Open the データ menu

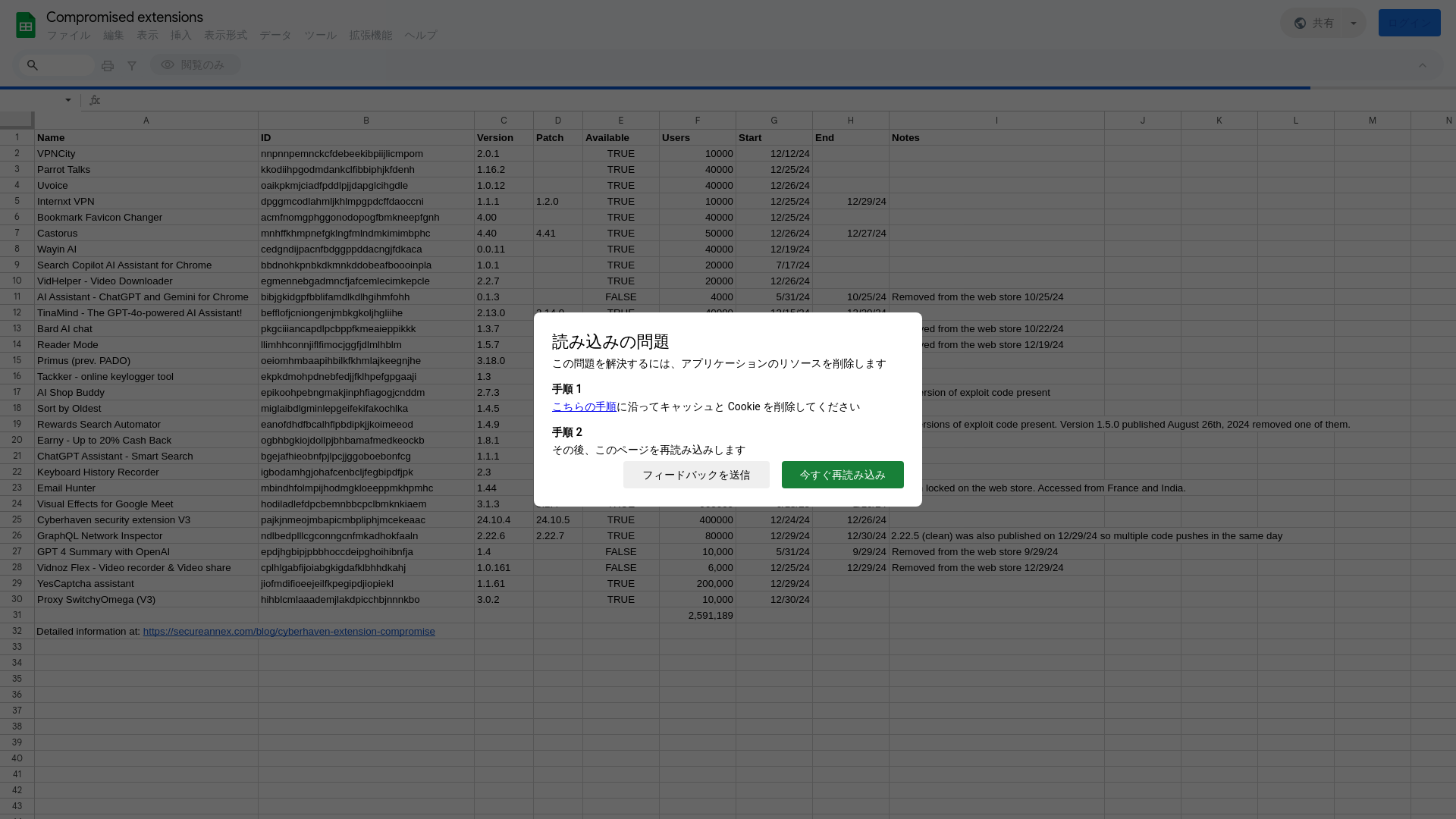pyautogui.click(x=275, y=36)
